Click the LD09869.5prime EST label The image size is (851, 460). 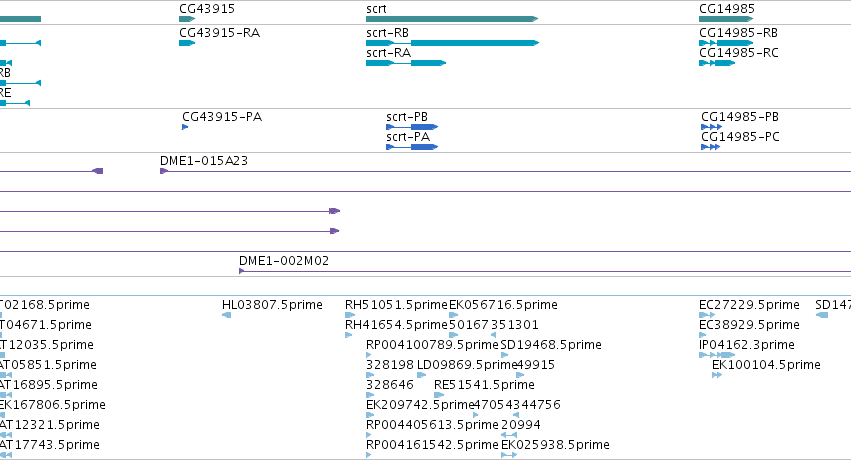(467, 365)
